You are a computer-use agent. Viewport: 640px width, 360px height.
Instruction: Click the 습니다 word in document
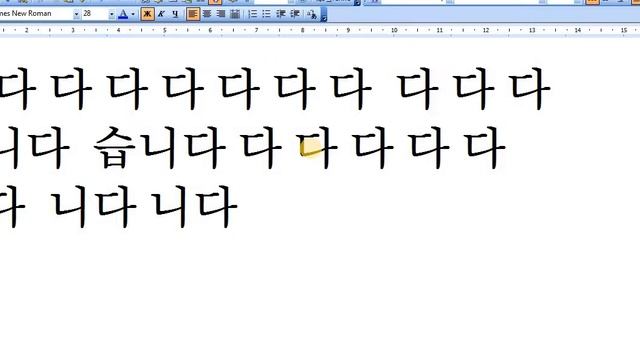160,148
